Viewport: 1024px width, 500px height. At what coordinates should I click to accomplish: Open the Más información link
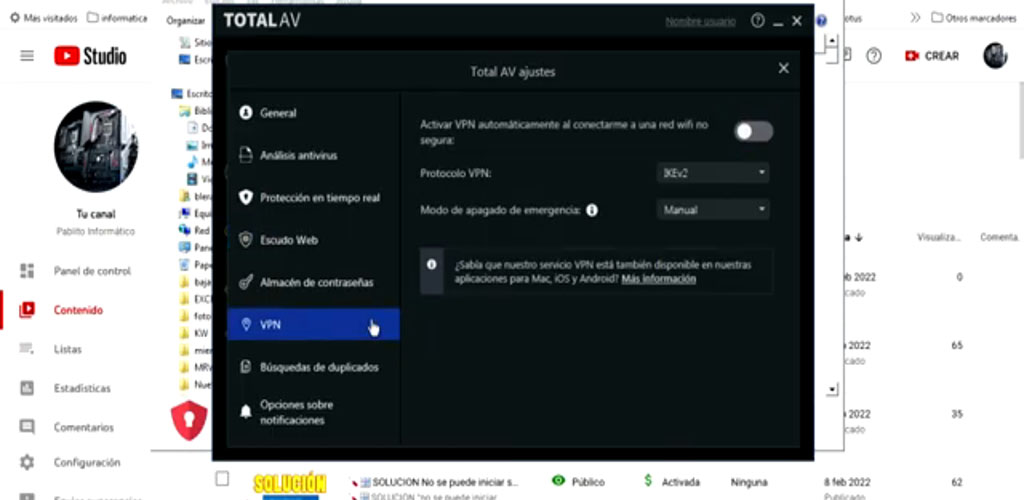point(658,279)
